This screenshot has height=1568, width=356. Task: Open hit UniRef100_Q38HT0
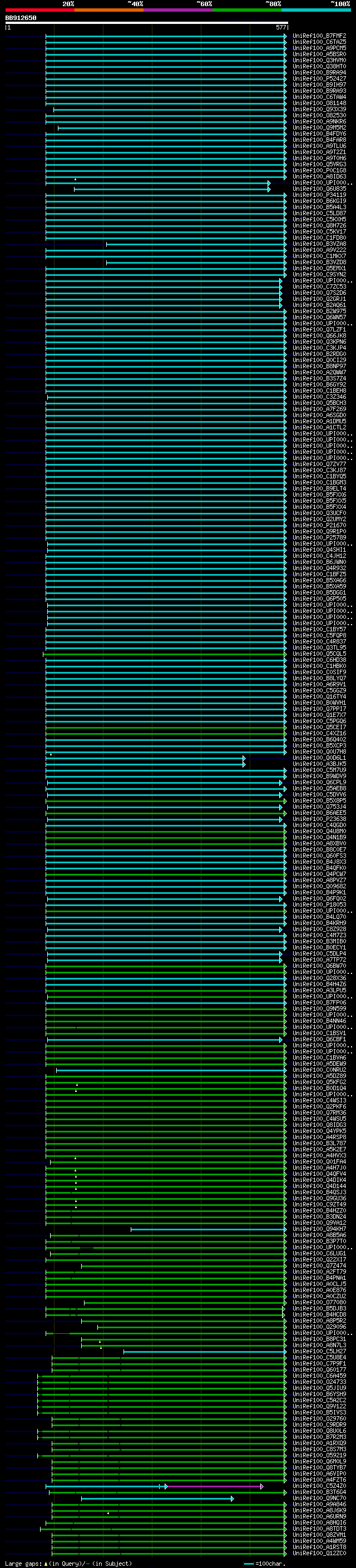(x=319, y=66)
